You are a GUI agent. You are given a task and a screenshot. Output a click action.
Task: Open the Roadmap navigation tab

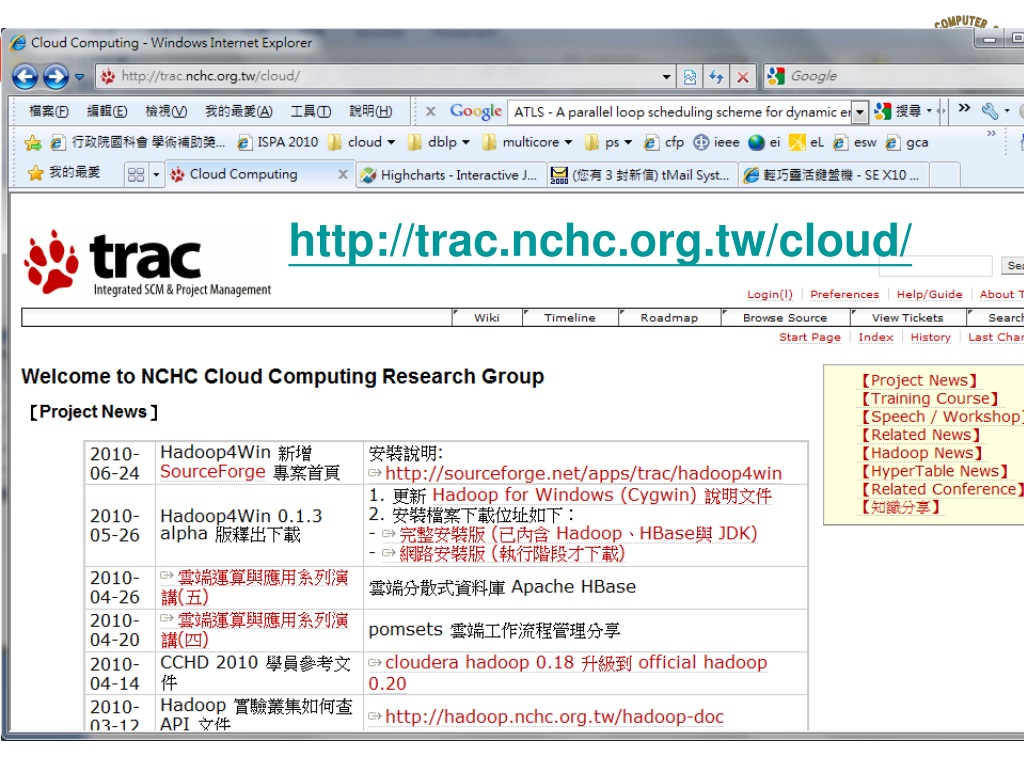click(669, 318)
